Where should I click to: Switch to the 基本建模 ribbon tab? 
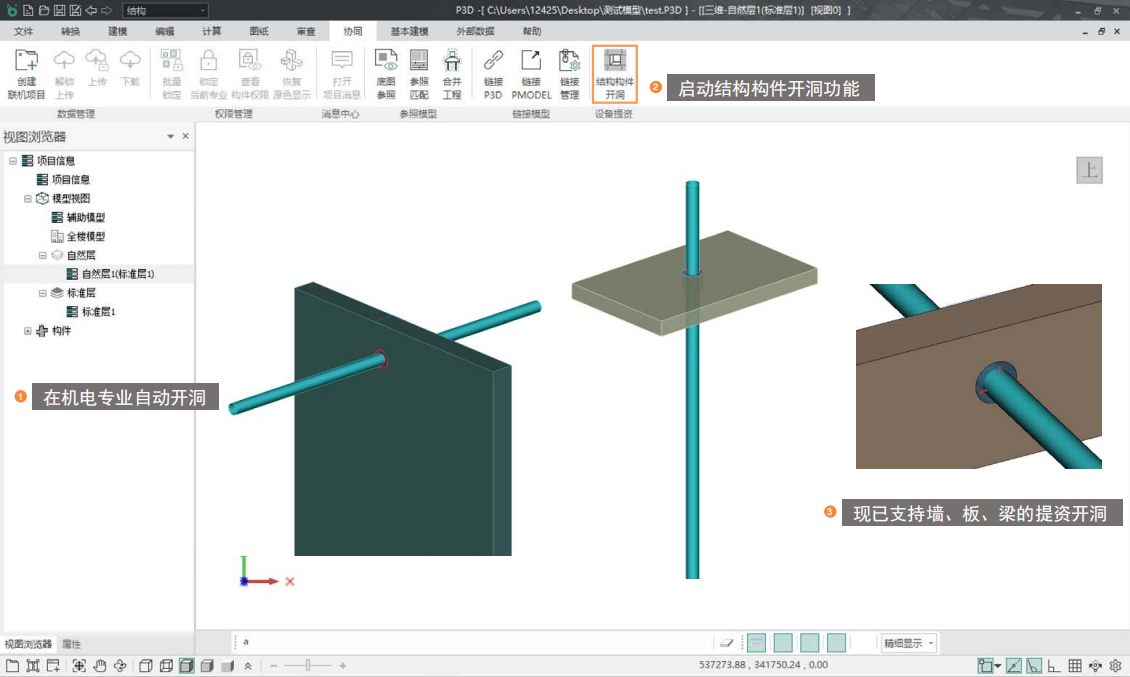[409, 32]
